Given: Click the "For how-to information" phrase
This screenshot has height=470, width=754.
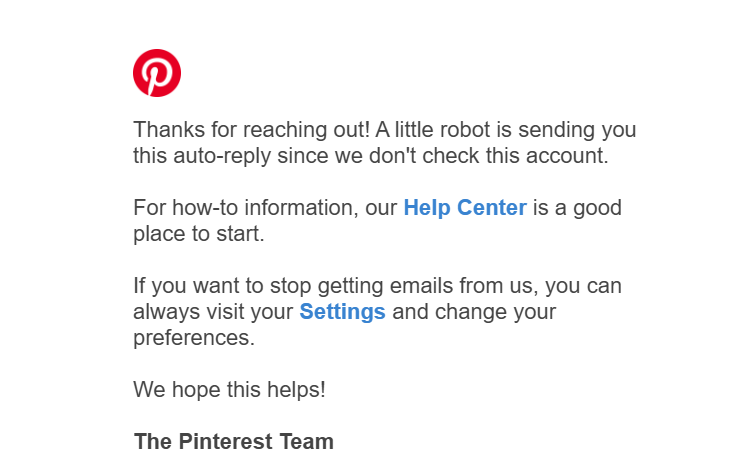Looking at the screenshot, I should click(246, 208).
